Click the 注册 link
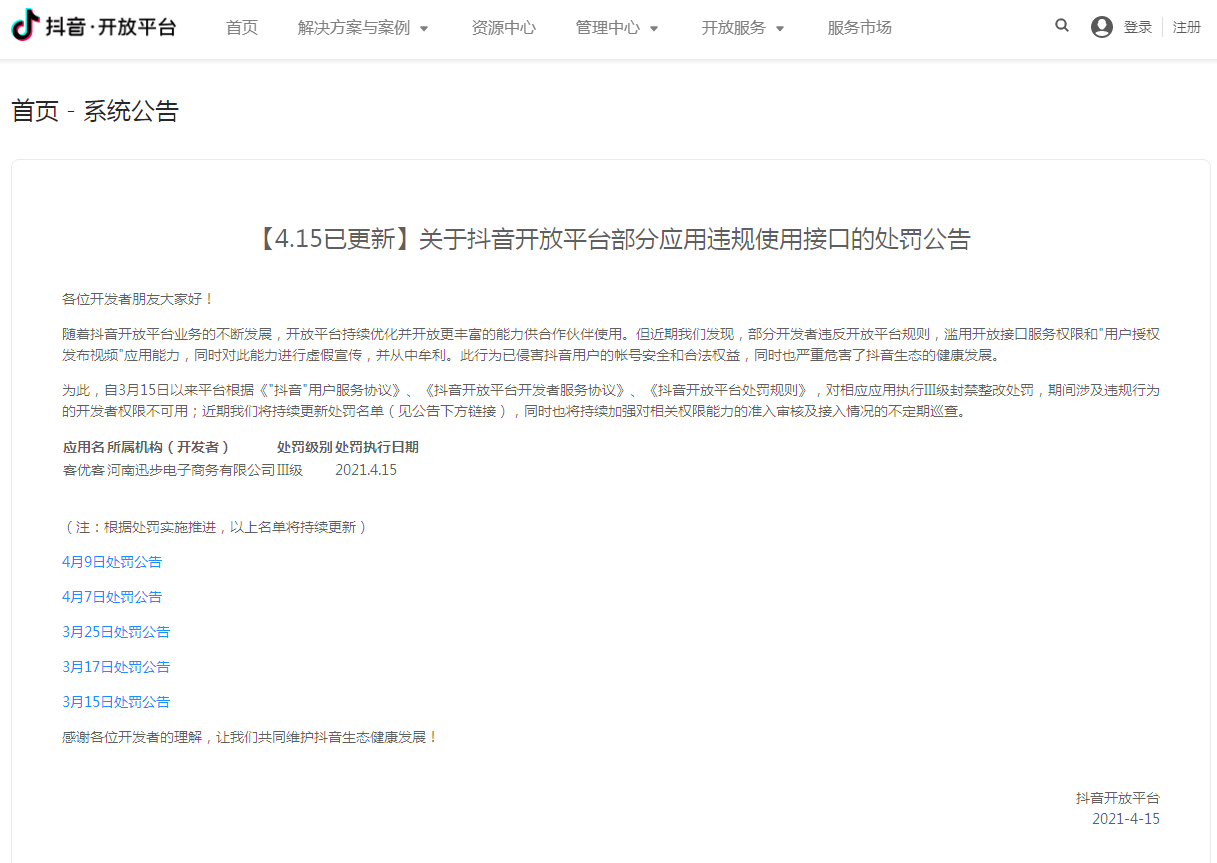The width and height of the screenshot is (1217, 863). tap(1187, 27)
